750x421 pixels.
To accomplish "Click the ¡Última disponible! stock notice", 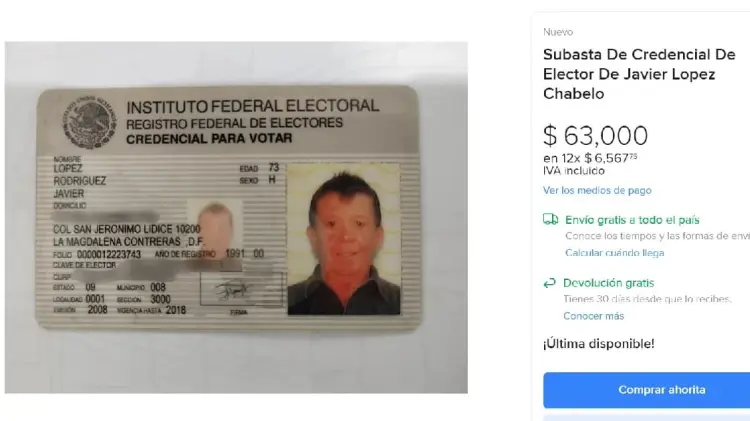I will pos(598,343).
